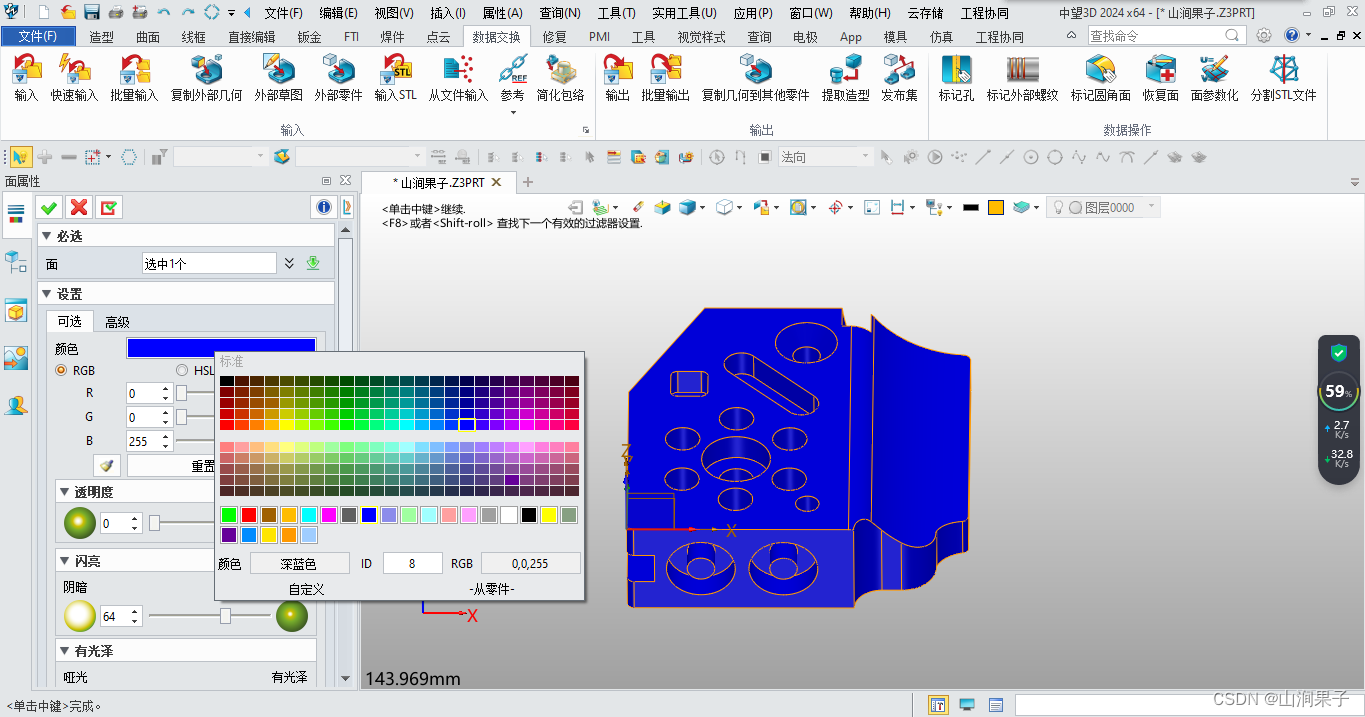
Task: Select the RGB radio button
Action: [62, 370]
